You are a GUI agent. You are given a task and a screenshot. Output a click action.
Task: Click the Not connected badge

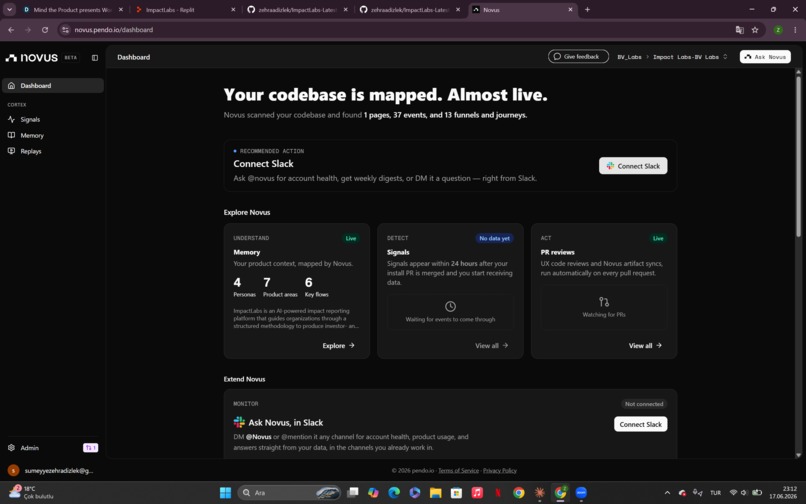[x=644, y=404]
